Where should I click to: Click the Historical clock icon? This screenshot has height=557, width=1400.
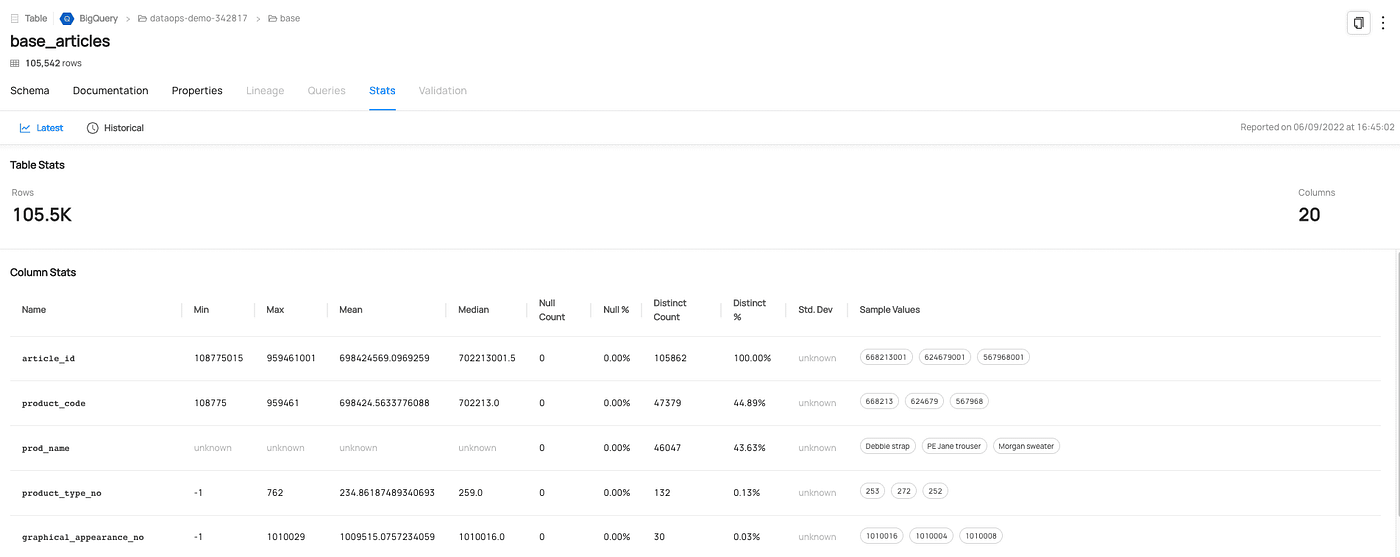click(93, 128)
